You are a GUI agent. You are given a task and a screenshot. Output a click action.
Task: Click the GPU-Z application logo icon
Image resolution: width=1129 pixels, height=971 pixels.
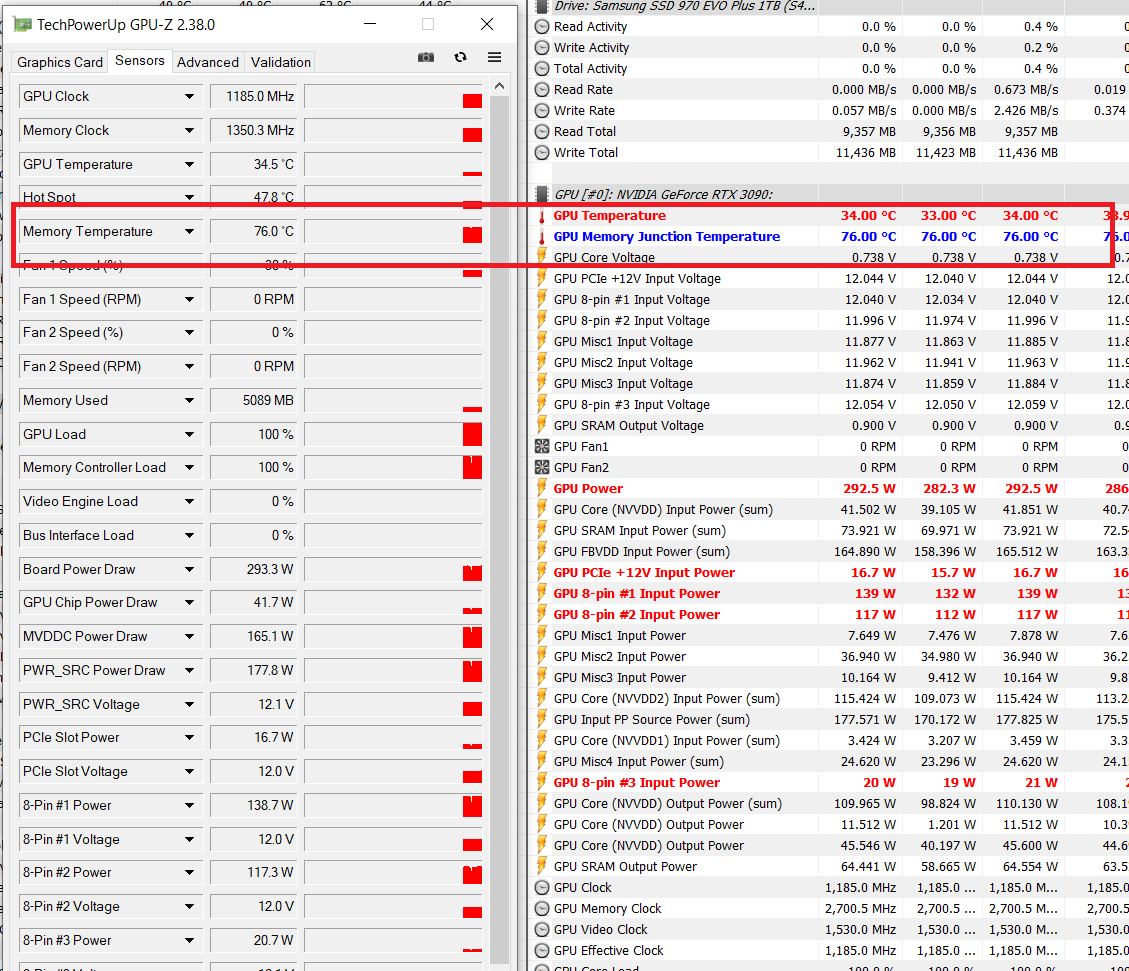(22, 25)
